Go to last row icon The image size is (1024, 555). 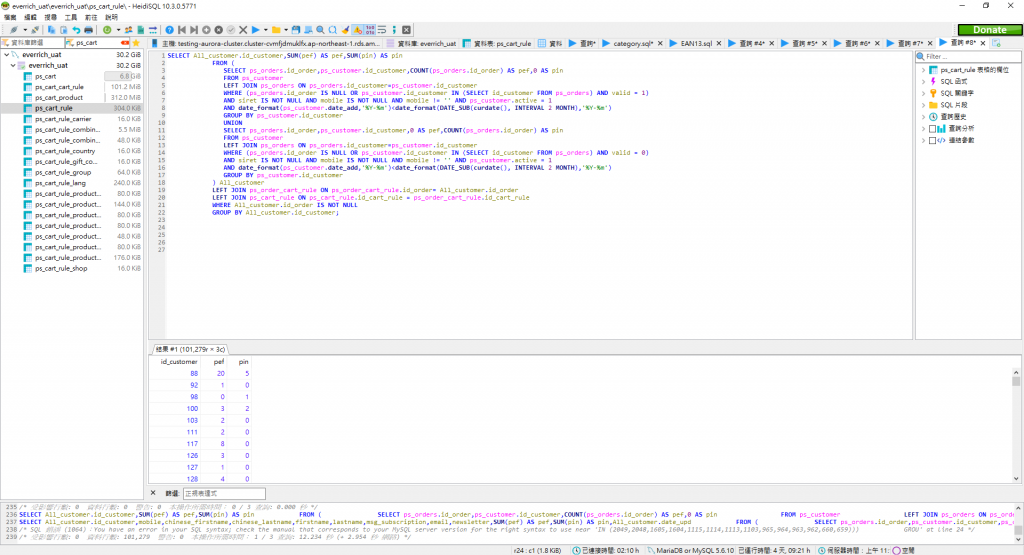pyautogui.click(x=194, y=30)
